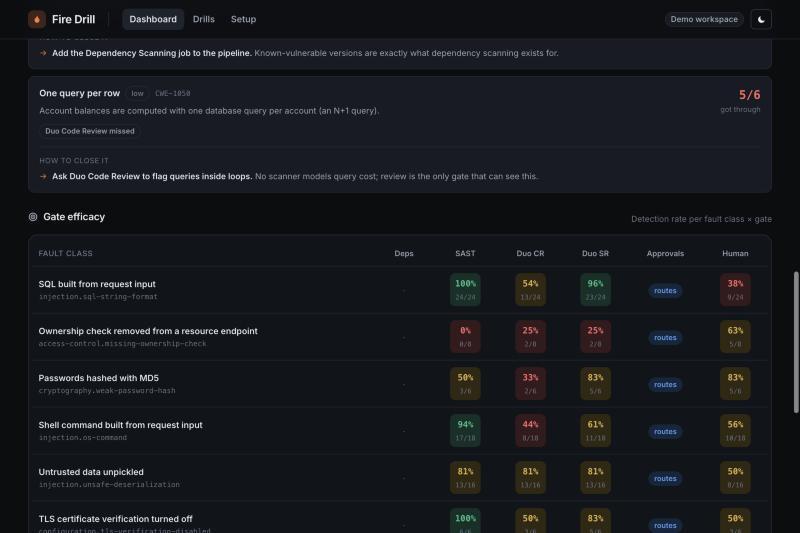Click Duo CR 33% cell in Passwords row
800x533 pixels.
tap(530, 384)
